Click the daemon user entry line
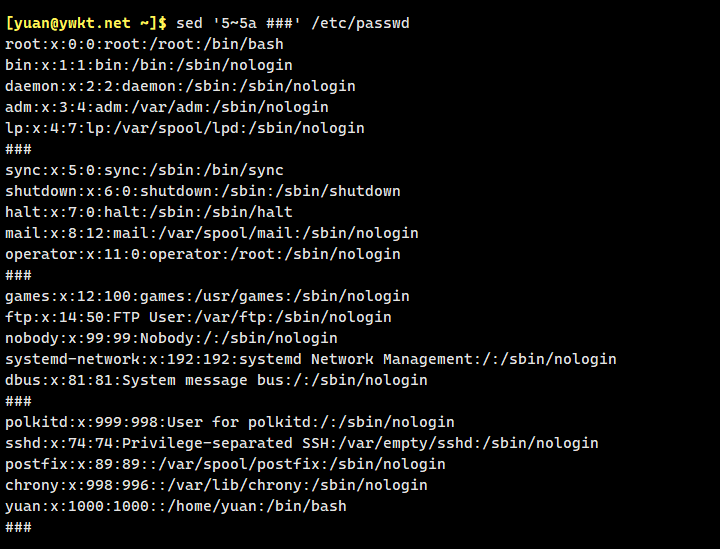The width and height of the screenshot is (720, 549). point(180,86)
